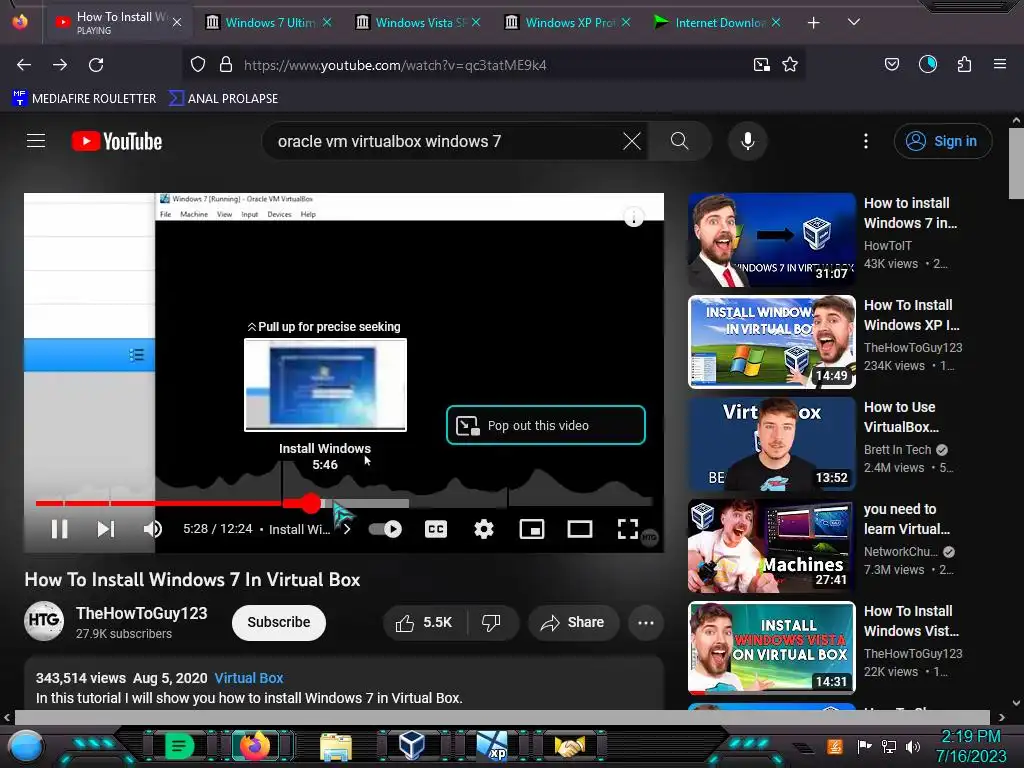Screen dimensions: 1024x768
Task: Switch to Windows XP Pro tab
Action: pyautogui.click(x=569, y=23)
